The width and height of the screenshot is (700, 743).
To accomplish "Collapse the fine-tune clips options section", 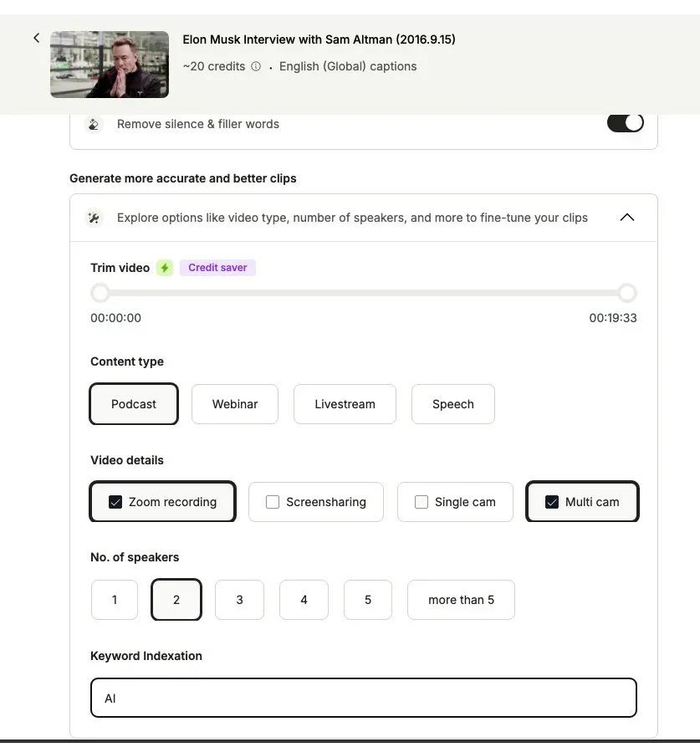I will point(627,217).
